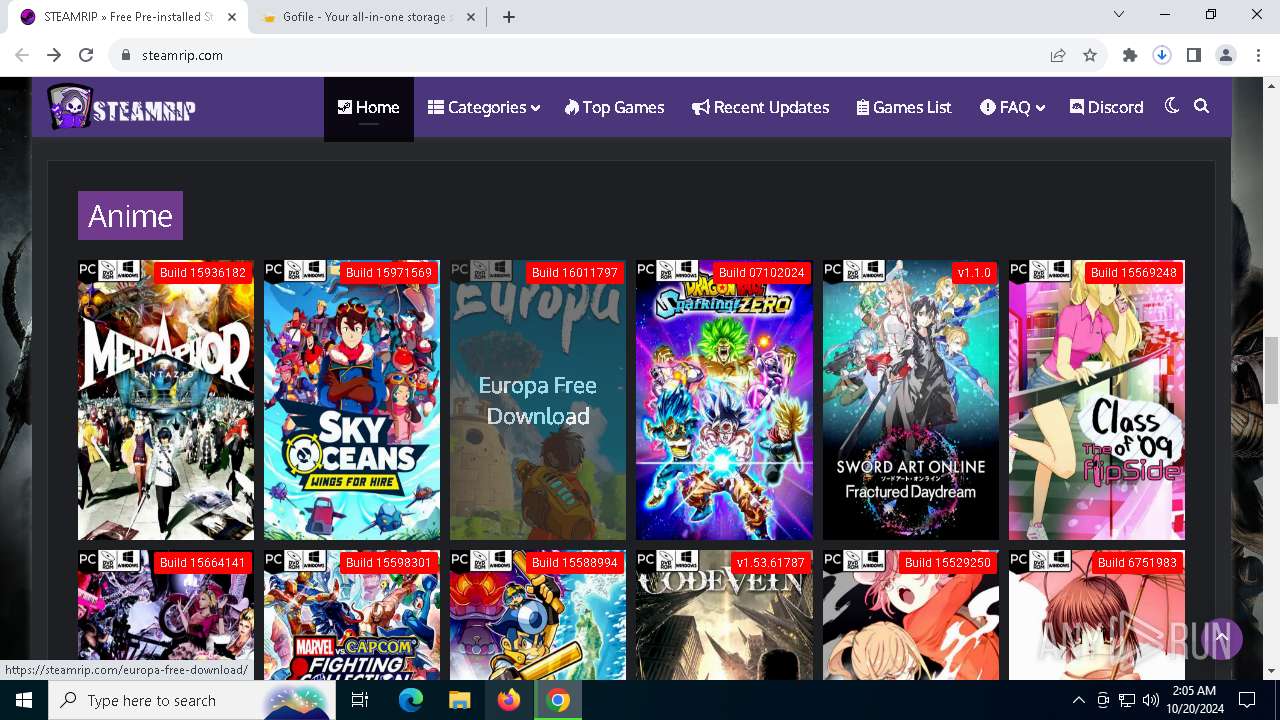Image resolution: width=1280 pixels, height=720 pixels.
Task: Open Task View on taskbar
Action: pos(360,700)
